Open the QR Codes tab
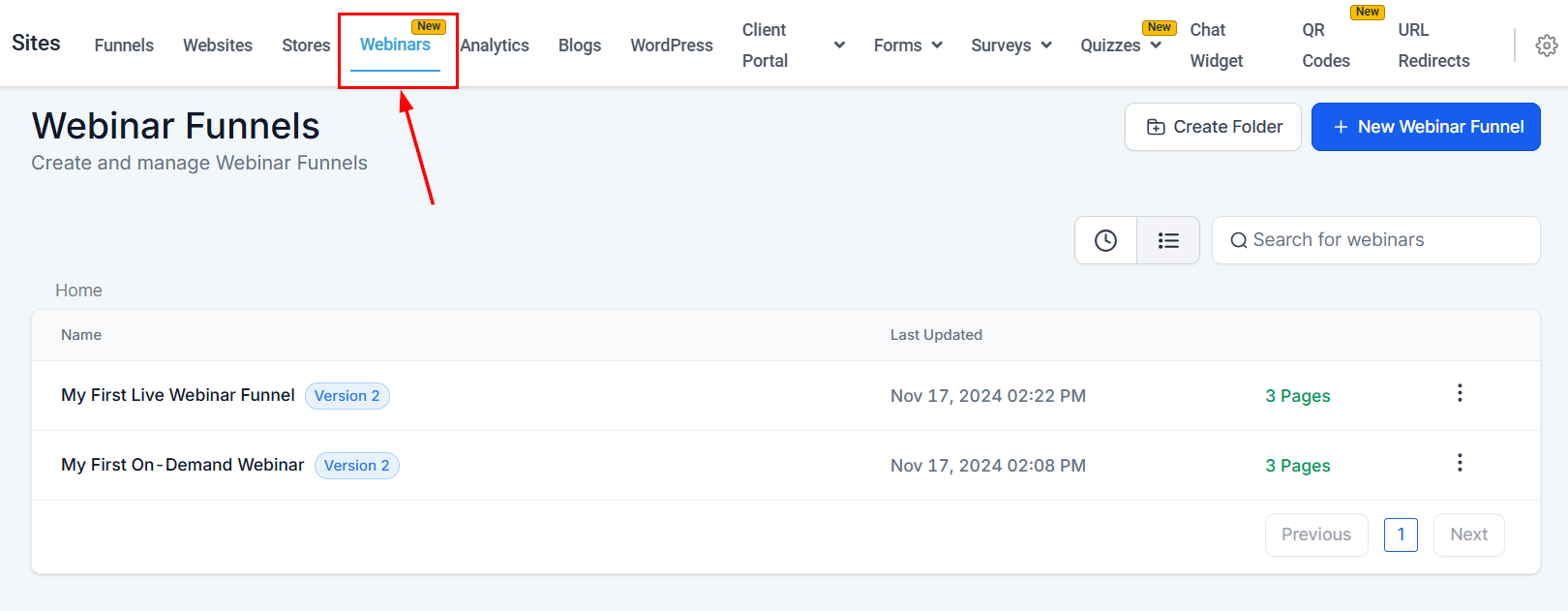This screenshot has height=611, width=1568. (1325, 46)
